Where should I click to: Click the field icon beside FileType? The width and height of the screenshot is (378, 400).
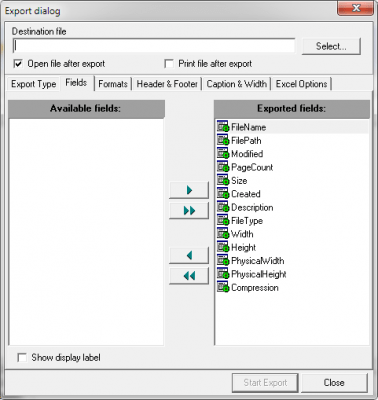223,220
